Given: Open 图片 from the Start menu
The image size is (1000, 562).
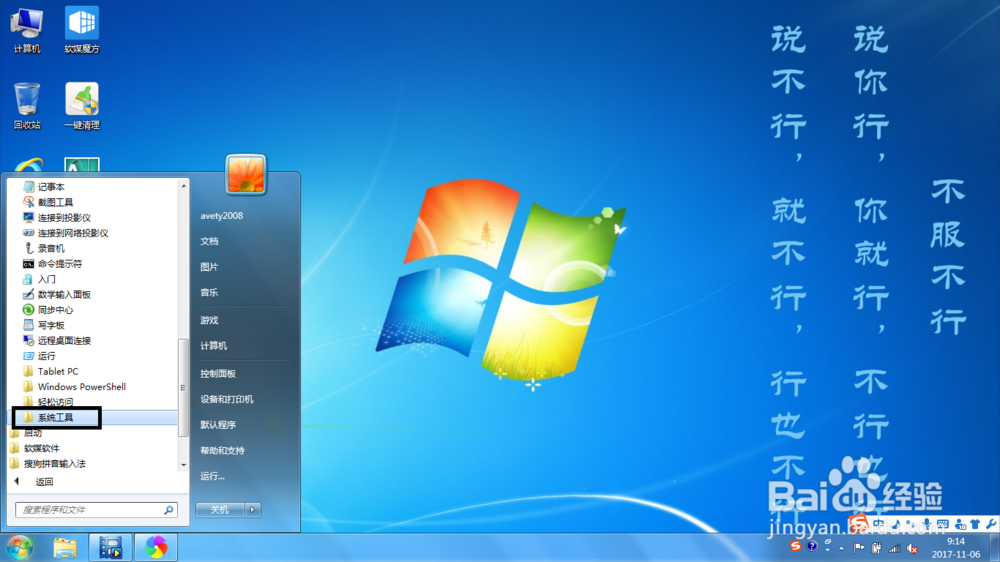Looking at the screenshot, I should [209, 267].
